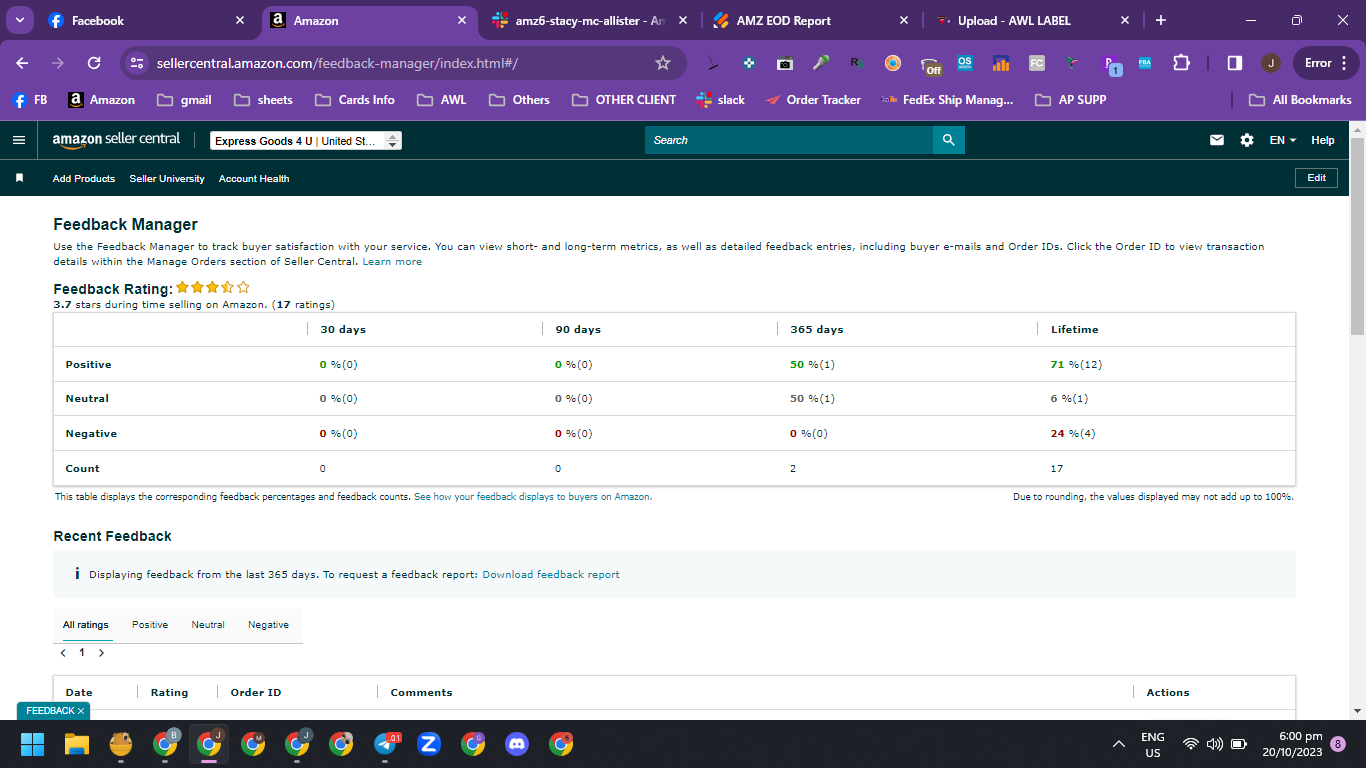
Task: Click the browser address bar URL
Action: pos(337,63)
